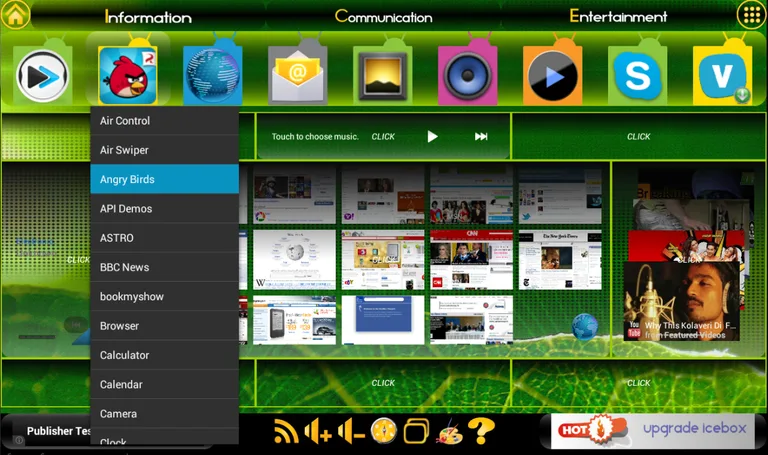Select Air Control from the app list

(x=165, y=120)
